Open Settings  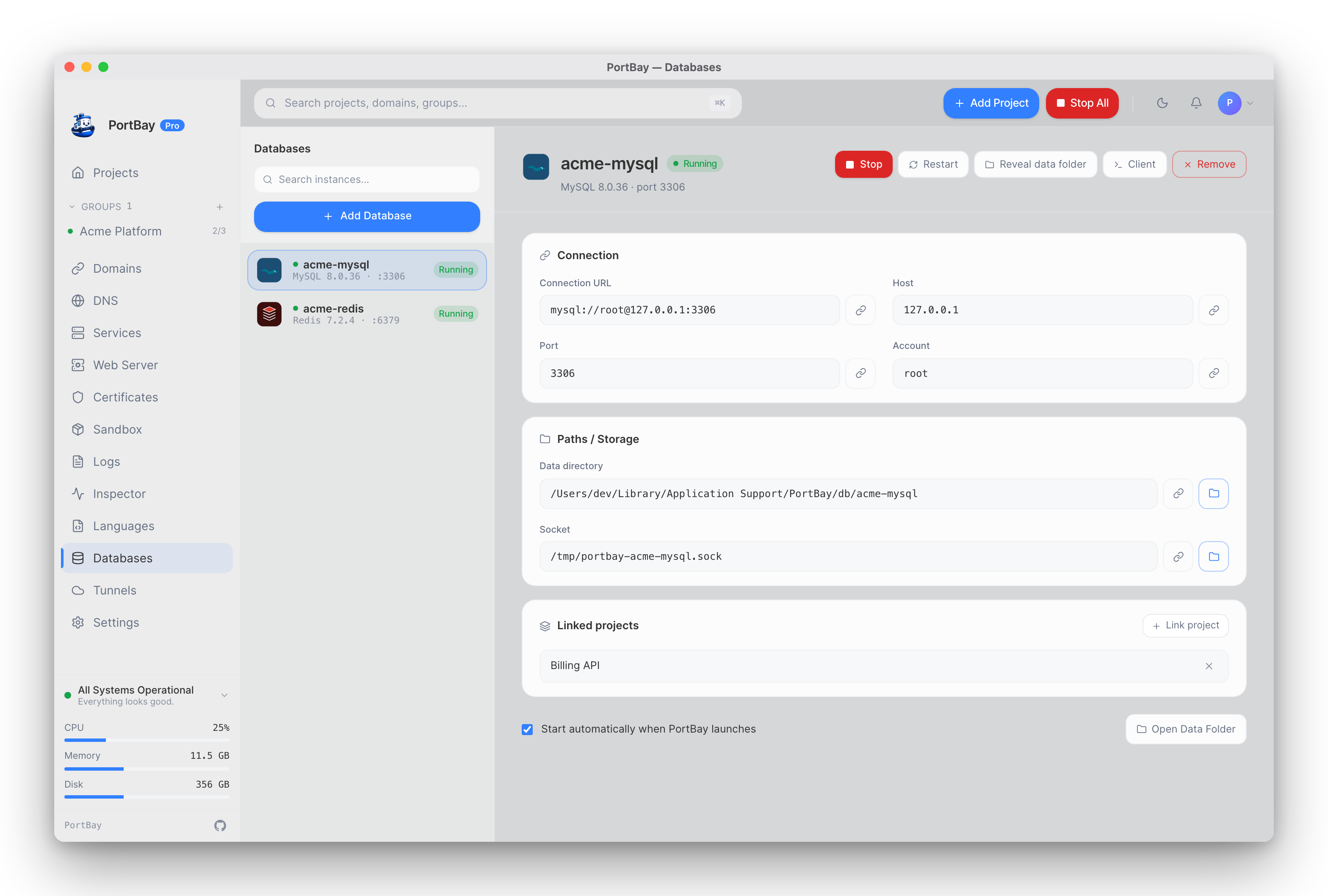tap(147, 622)
